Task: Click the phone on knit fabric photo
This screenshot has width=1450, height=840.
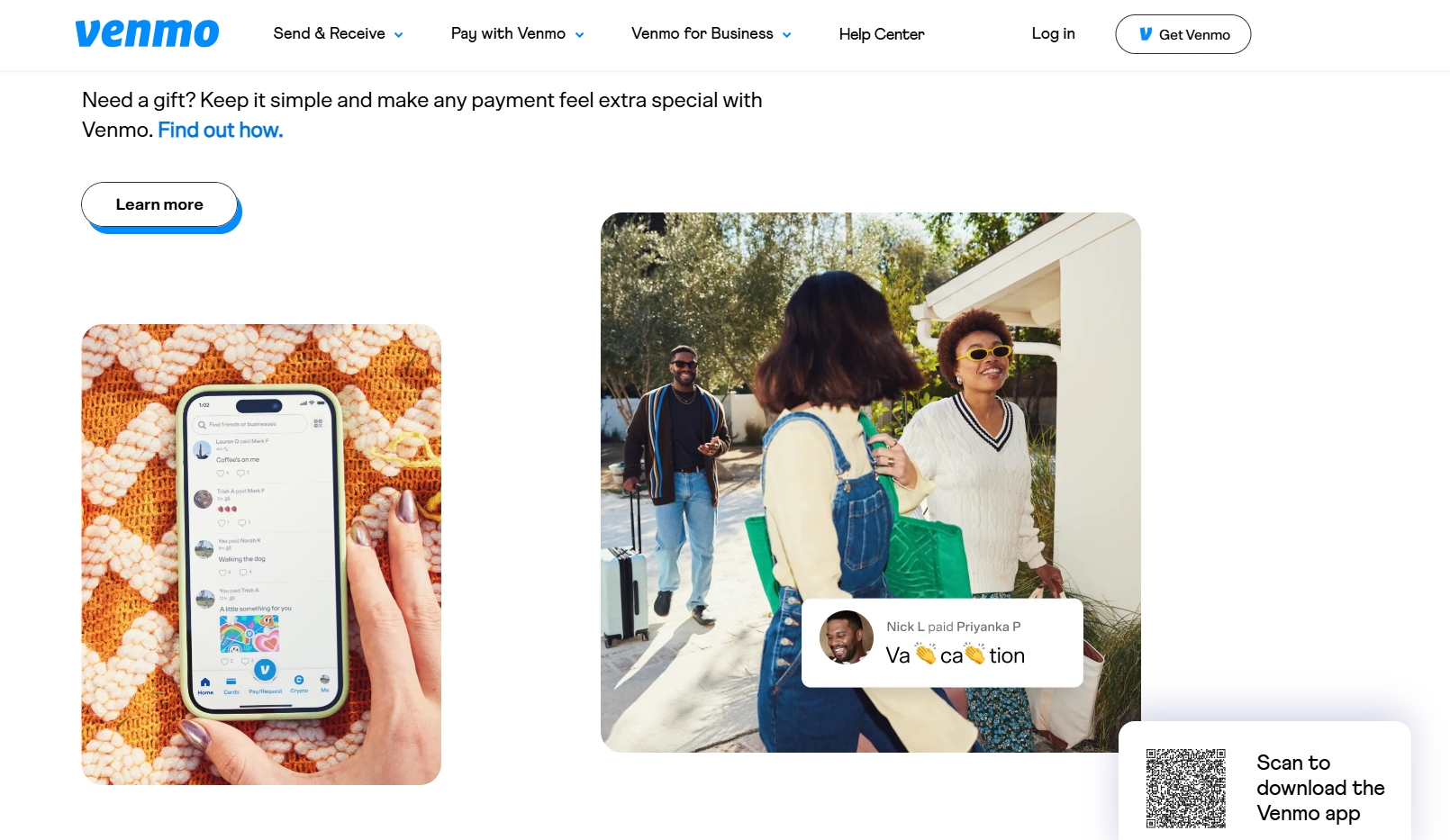Action: (261, 555)
